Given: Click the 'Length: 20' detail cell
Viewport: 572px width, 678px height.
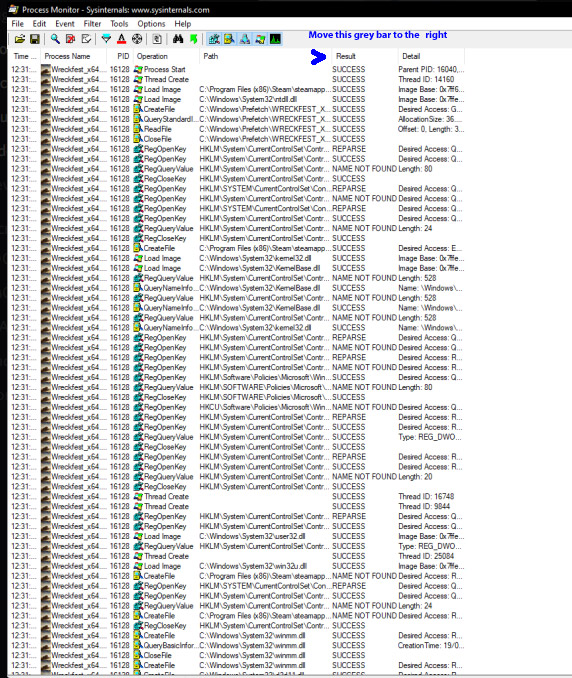Looking at the screenshot, I should [415, 477].
